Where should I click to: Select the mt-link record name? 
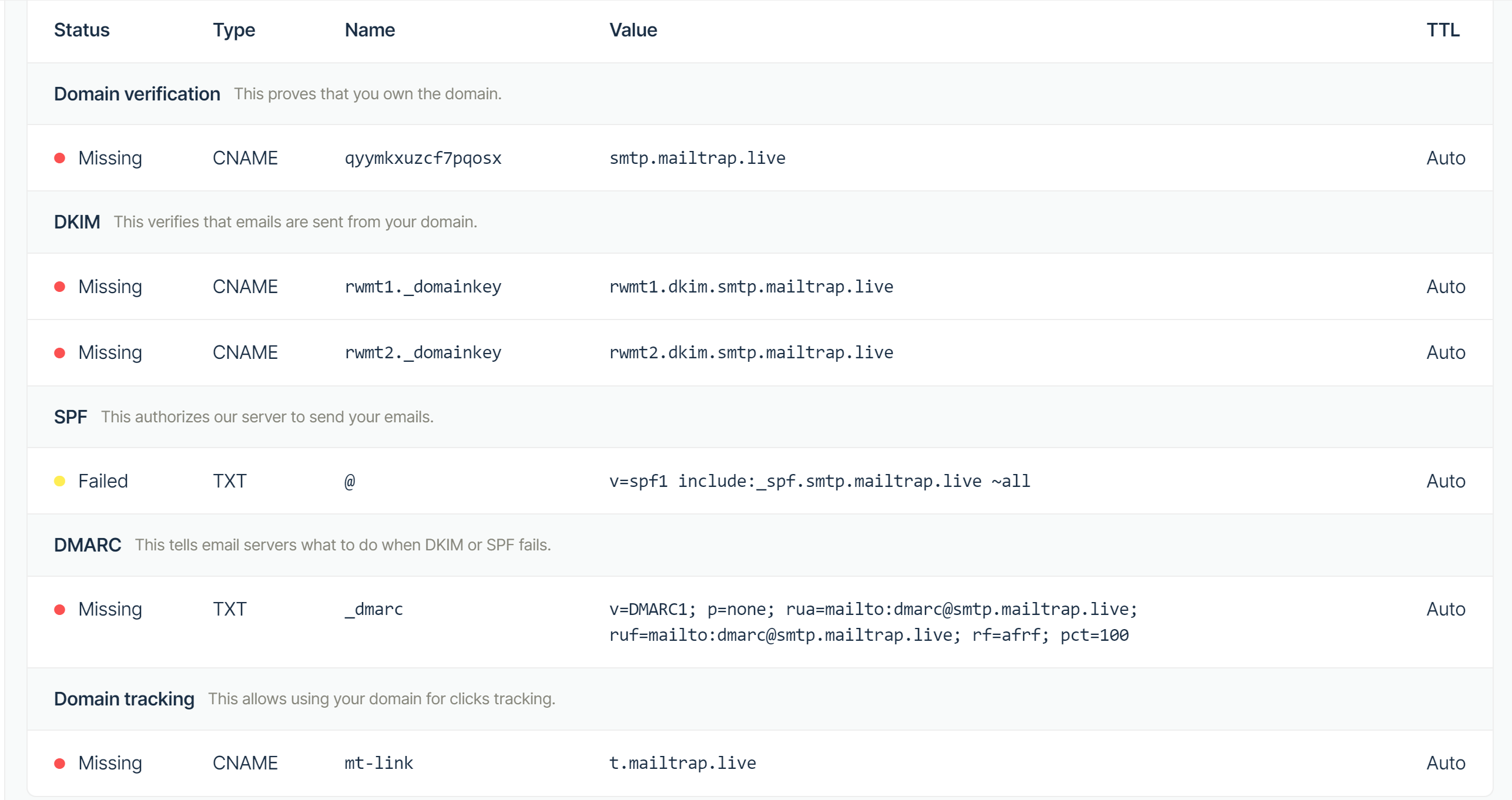pos(379,763)
